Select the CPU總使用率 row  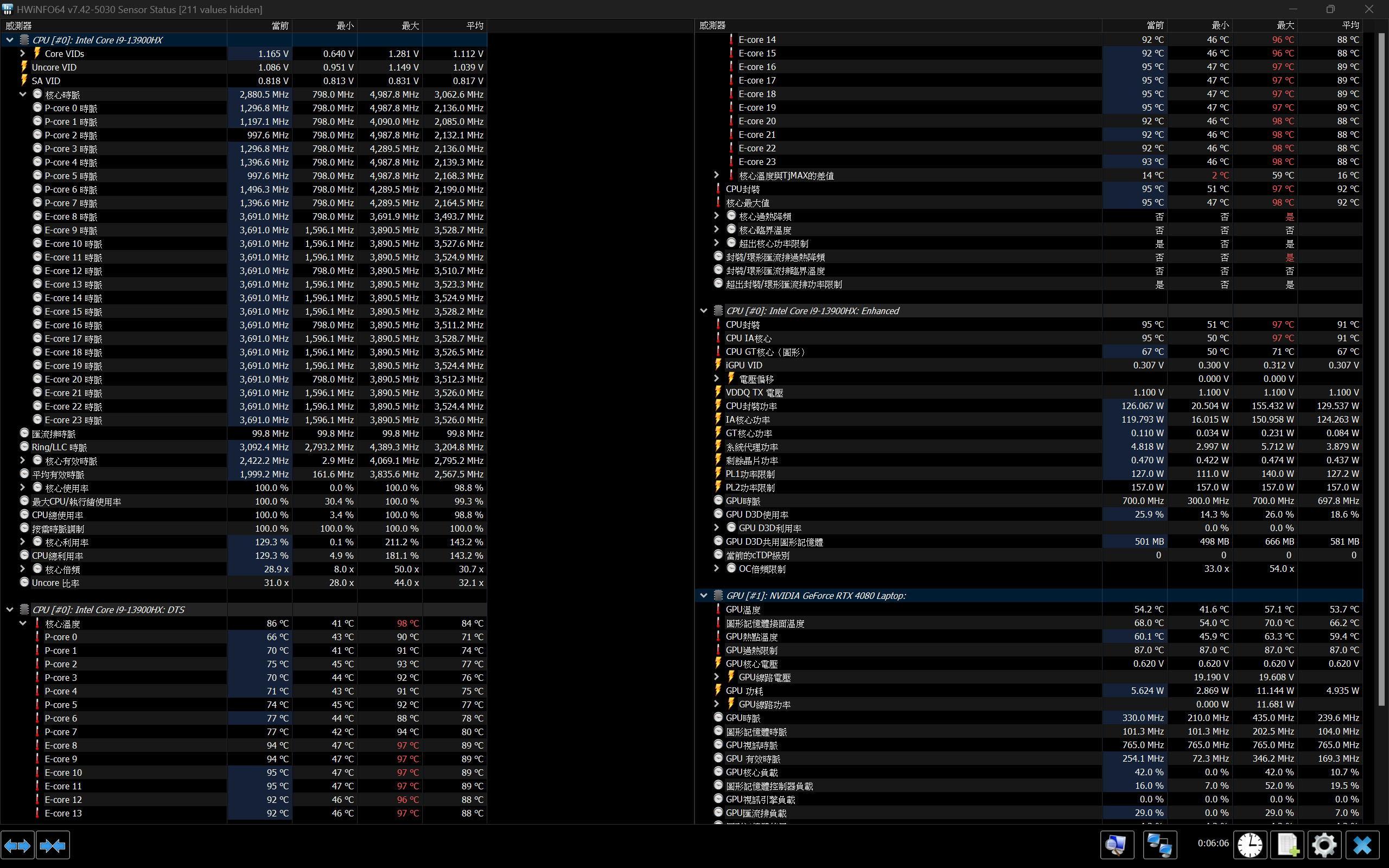click(x=244, y=515)
